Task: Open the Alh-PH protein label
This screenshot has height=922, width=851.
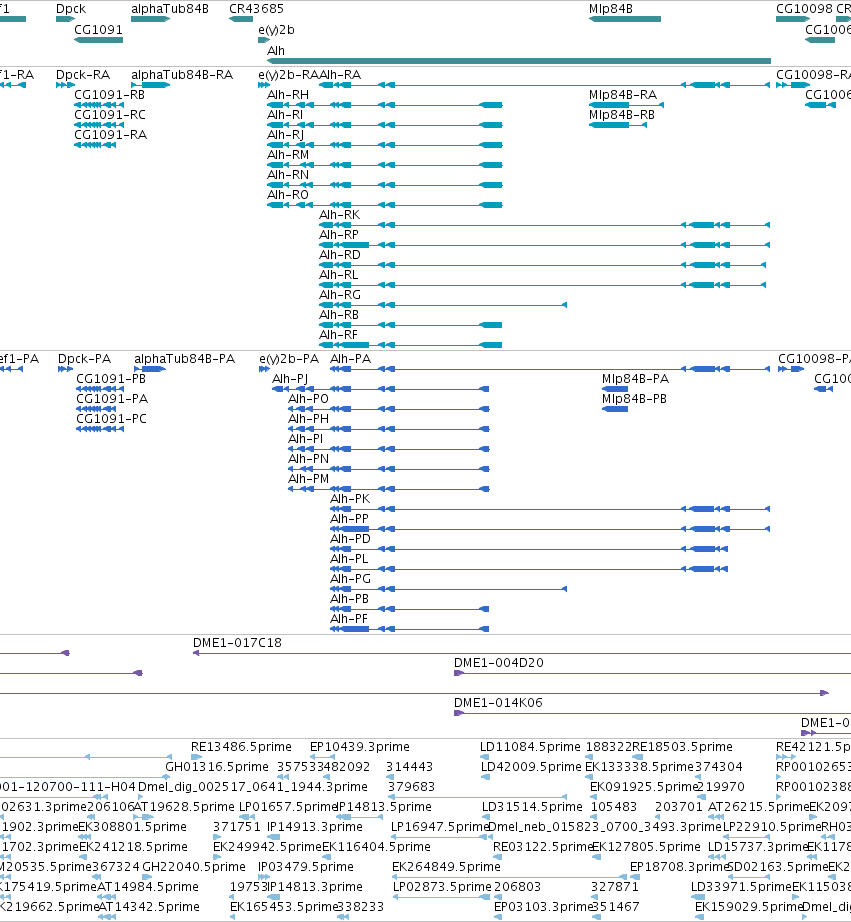Action: coord(308,419)
